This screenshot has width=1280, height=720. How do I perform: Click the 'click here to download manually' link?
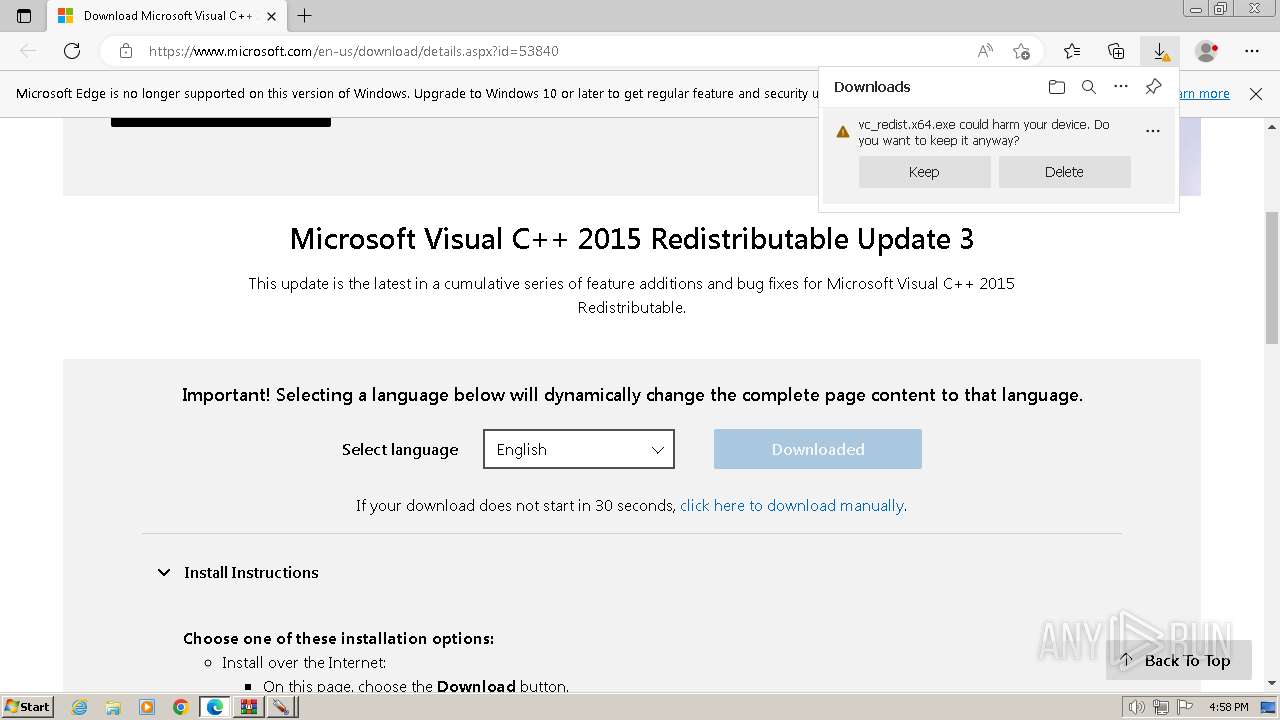pos(792,506)
